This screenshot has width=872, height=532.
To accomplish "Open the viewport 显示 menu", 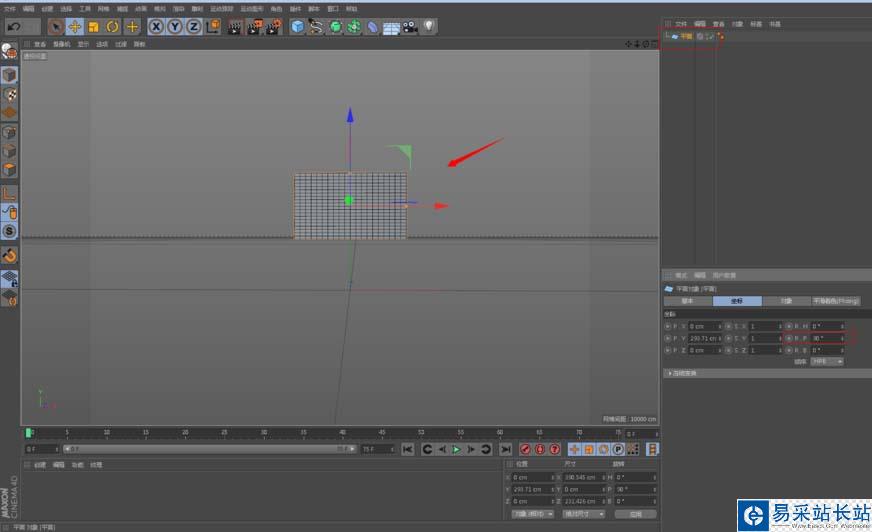I will click(83, 44).
